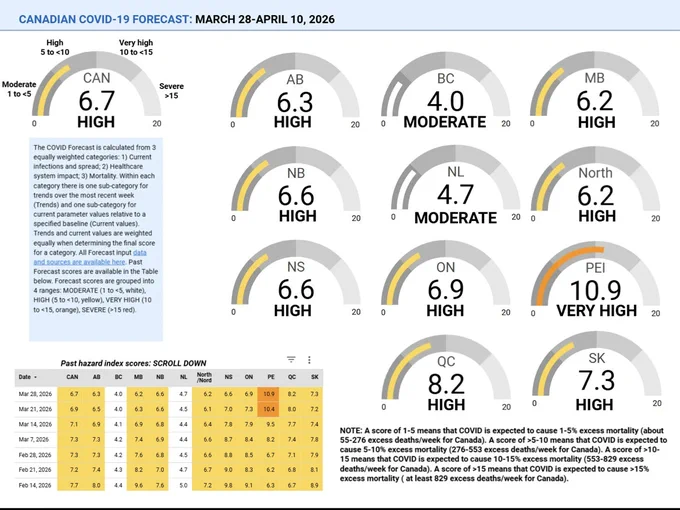This screenshot has height=510, width=680.
Task: Click the 4.1 BC cell in Mar 14 row
Action: pos(118,425)
